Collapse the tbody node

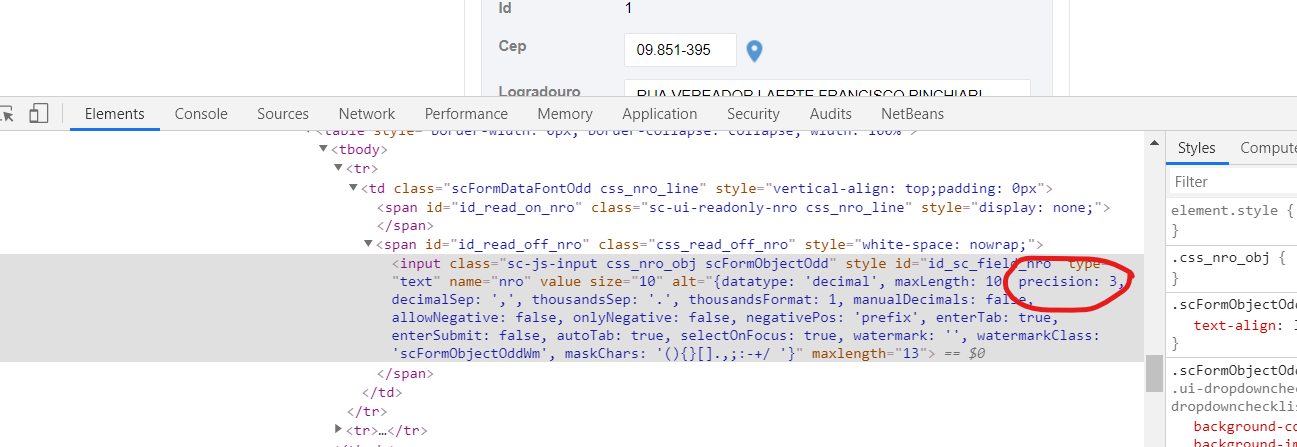tap(323, 149)
